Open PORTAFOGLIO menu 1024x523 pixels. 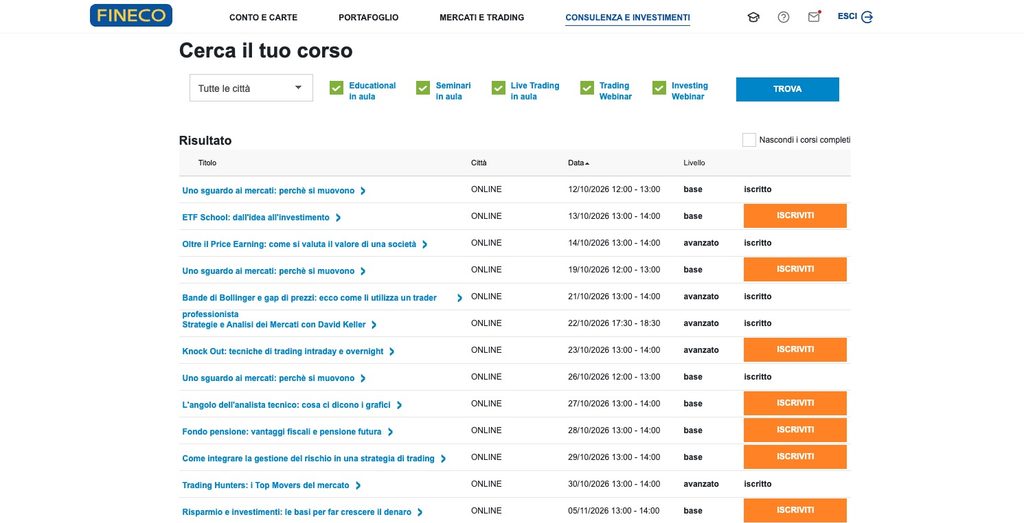[368, 18]
